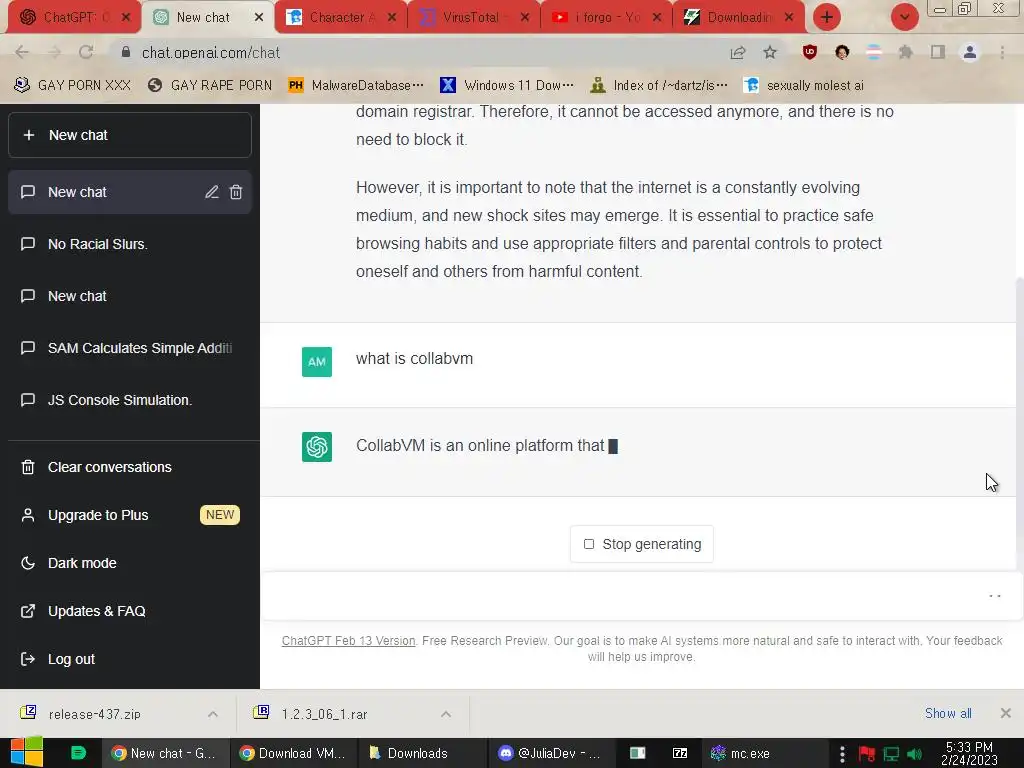The height and width of the screenshot is (768, 1024).
Task: Switch to 'Download VM...' Chrome taskbar window
Action: click(293, 753)
